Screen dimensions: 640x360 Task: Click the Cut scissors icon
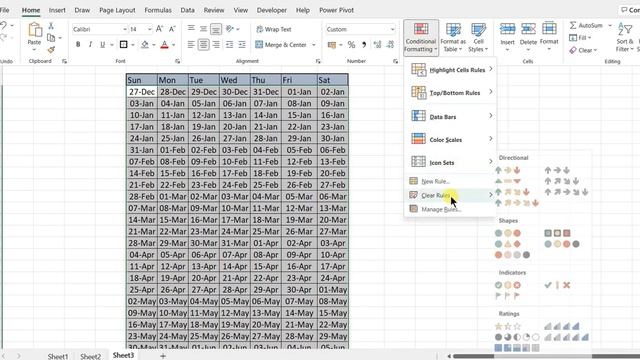(51, 26)
